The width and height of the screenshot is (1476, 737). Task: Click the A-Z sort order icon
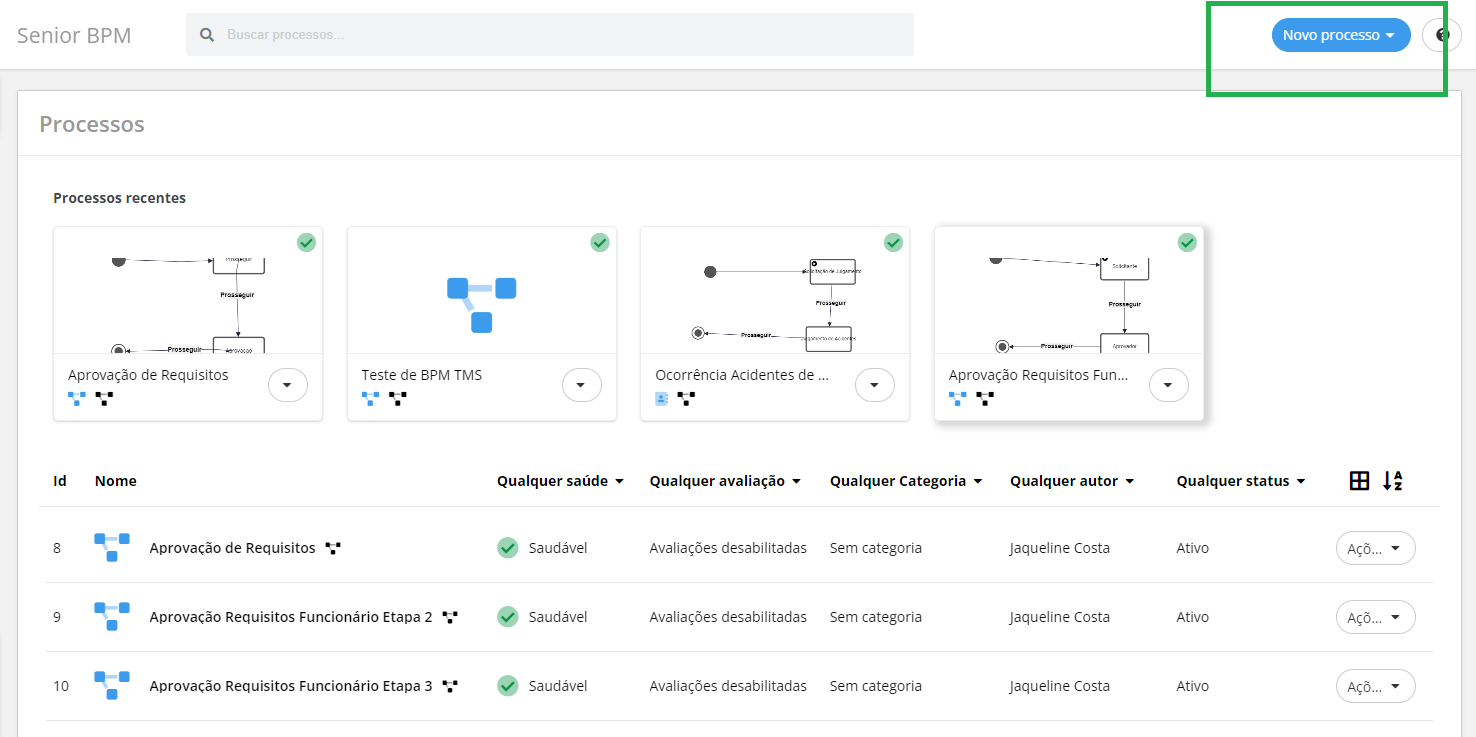pyautogui.click(x=1392, y=481)
